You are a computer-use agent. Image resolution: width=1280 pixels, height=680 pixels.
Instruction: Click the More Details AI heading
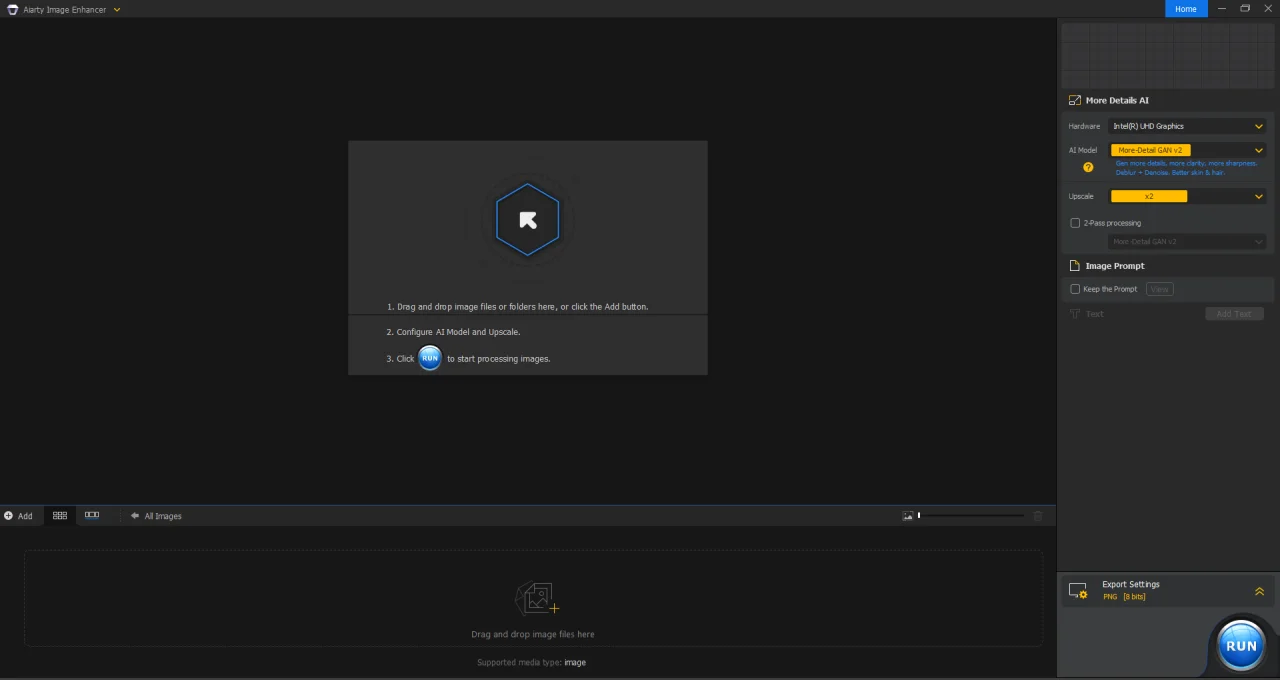(x=1117, y=100)
